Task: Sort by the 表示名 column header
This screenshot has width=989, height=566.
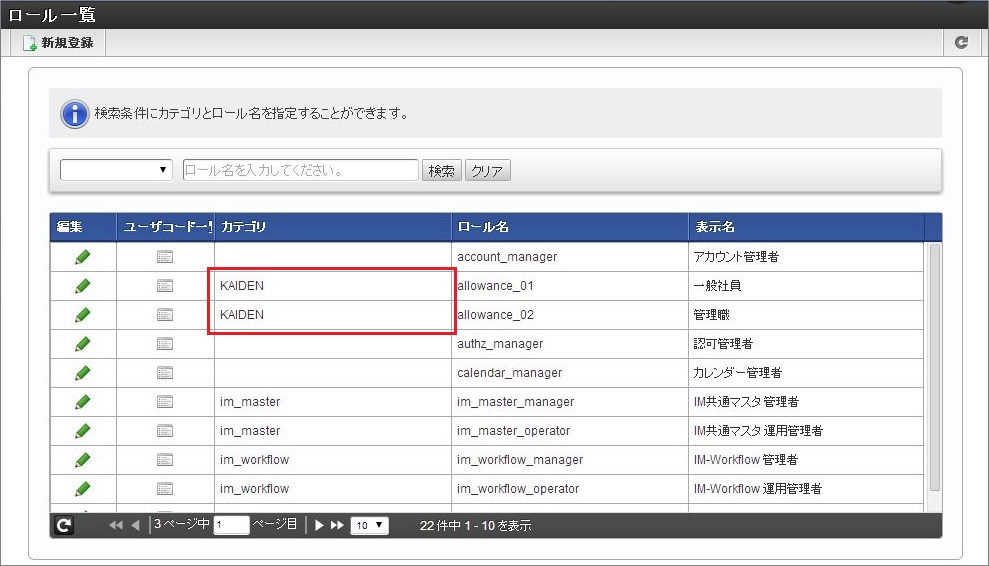Action: [805, 227]
